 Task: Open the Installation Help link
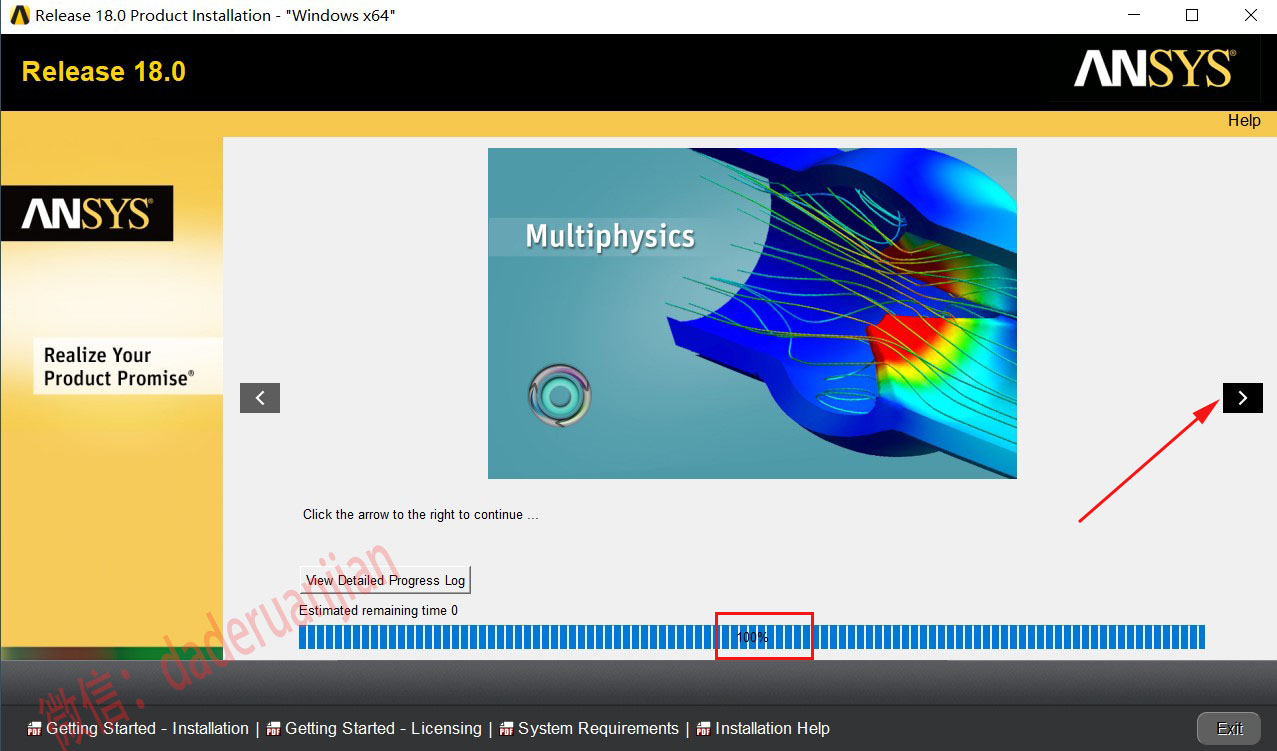pyautogui.click(x=772, y=729)
